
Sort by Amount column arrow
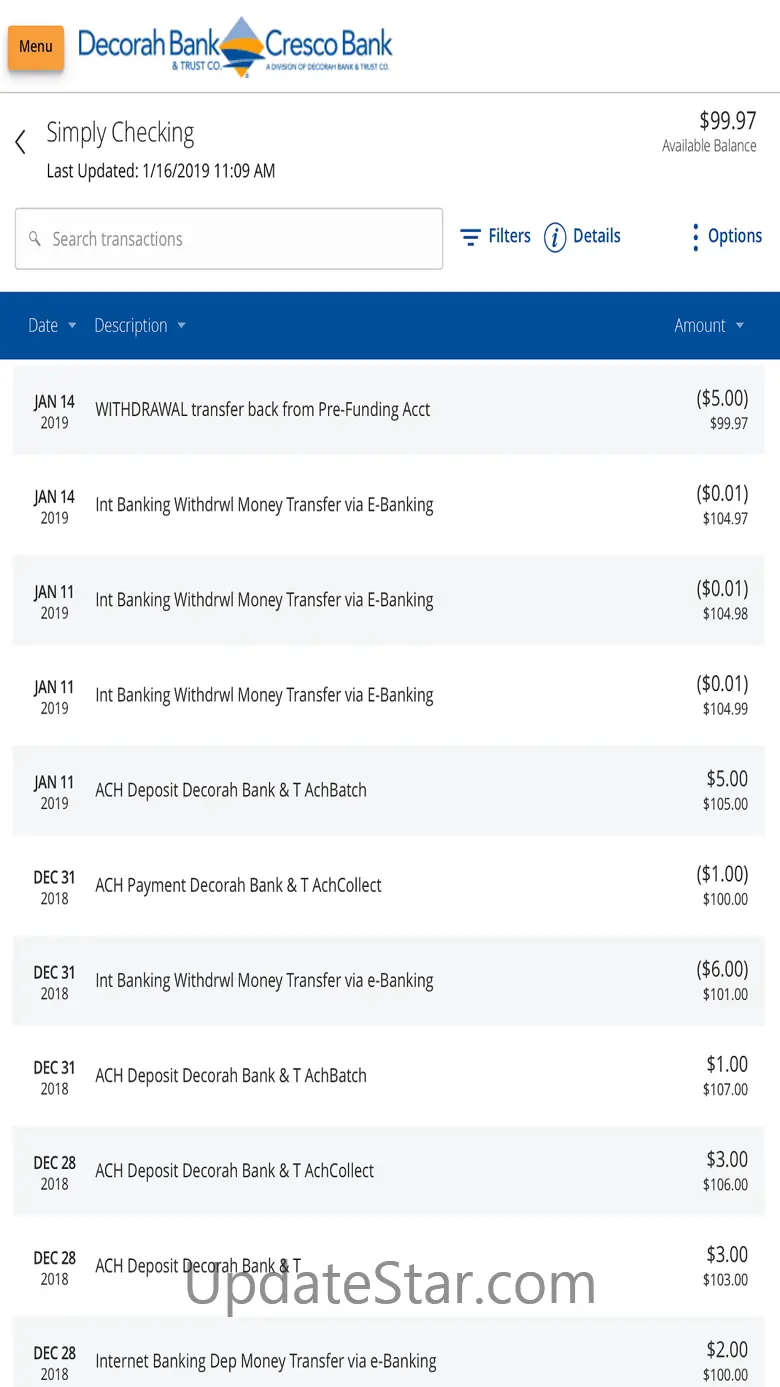(x=740, y=326)
